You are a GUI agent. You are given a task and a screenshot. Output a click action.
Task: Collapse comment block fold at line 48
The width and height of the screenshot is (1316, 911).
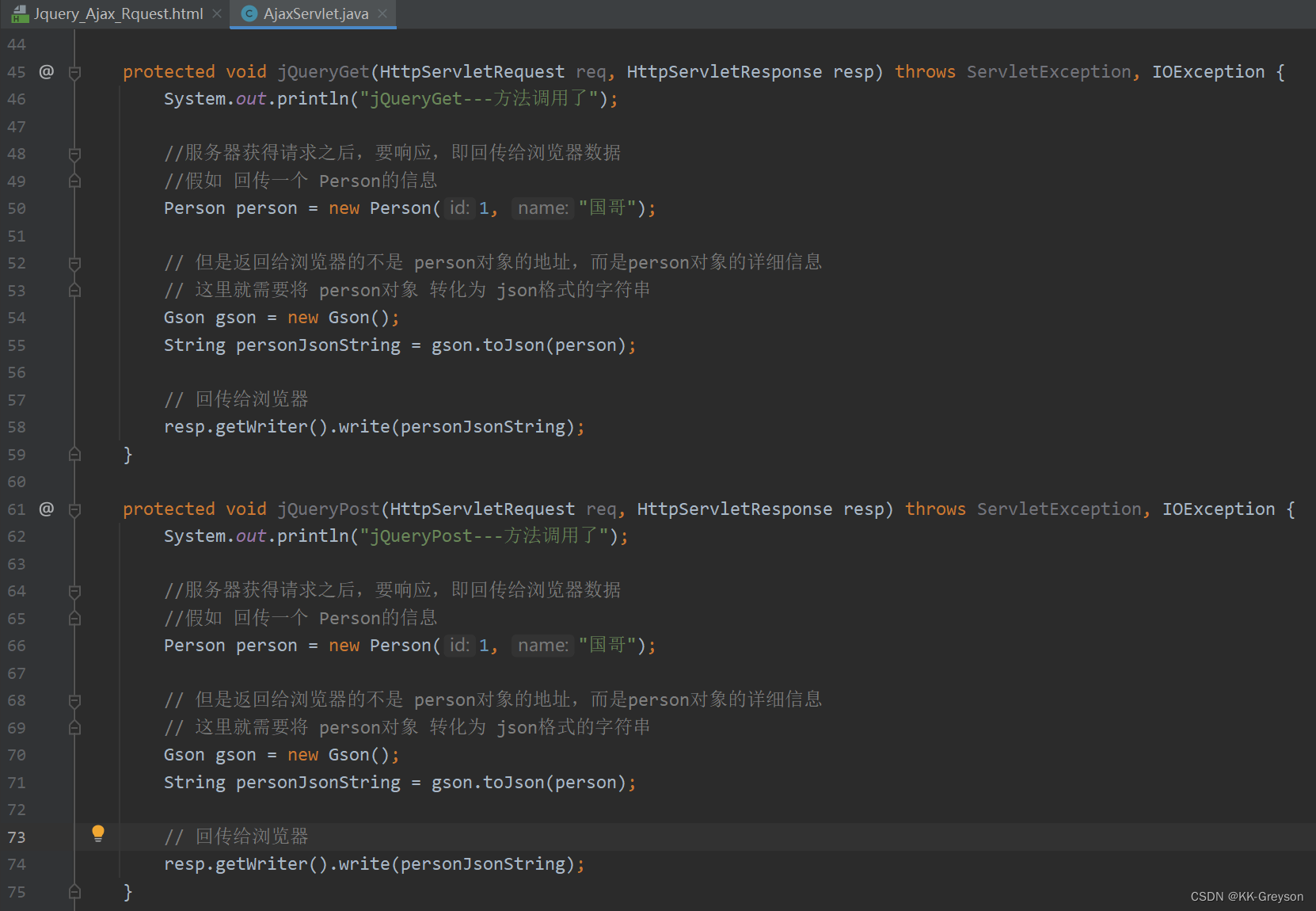(74, 154)
